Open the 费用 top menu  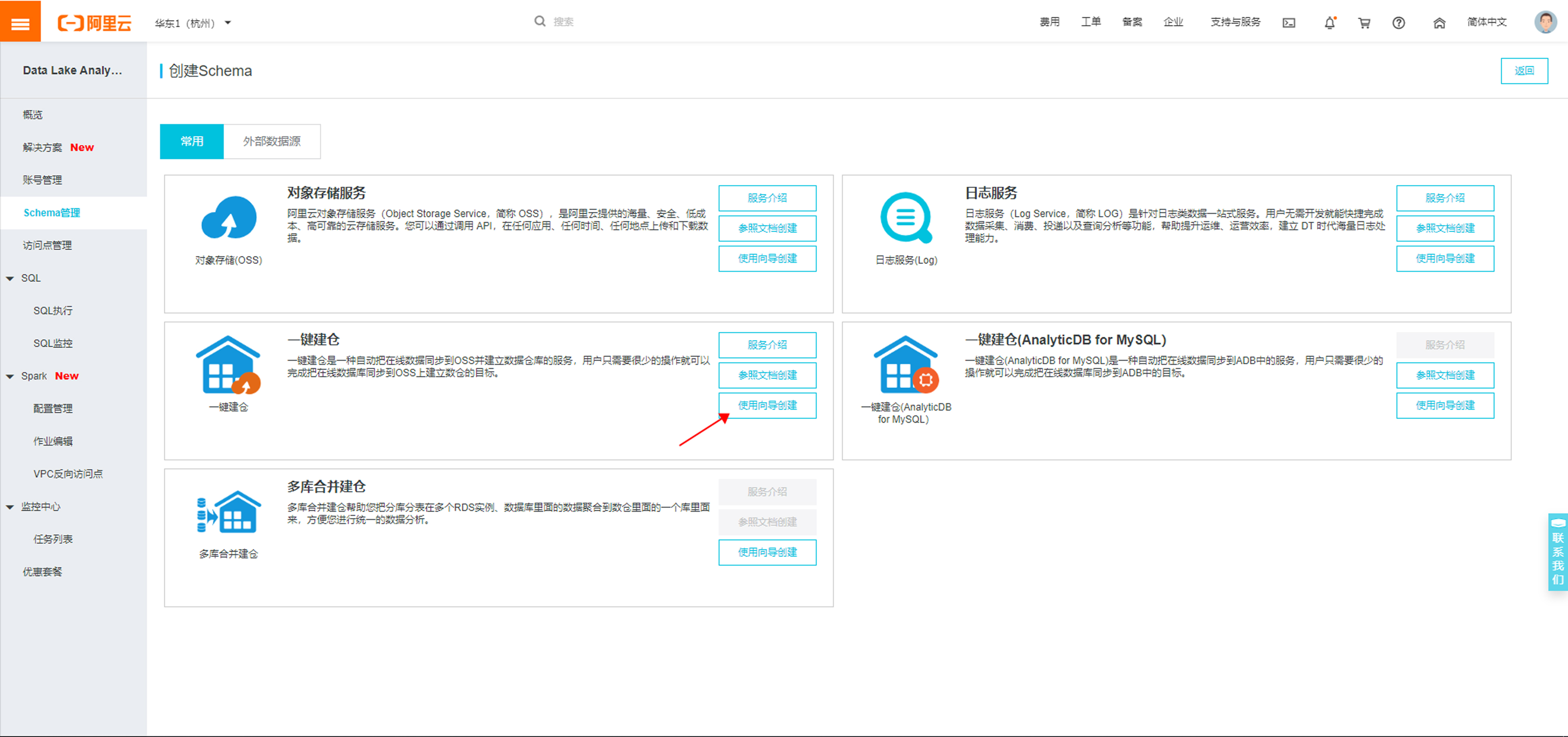coord(1049,22)
